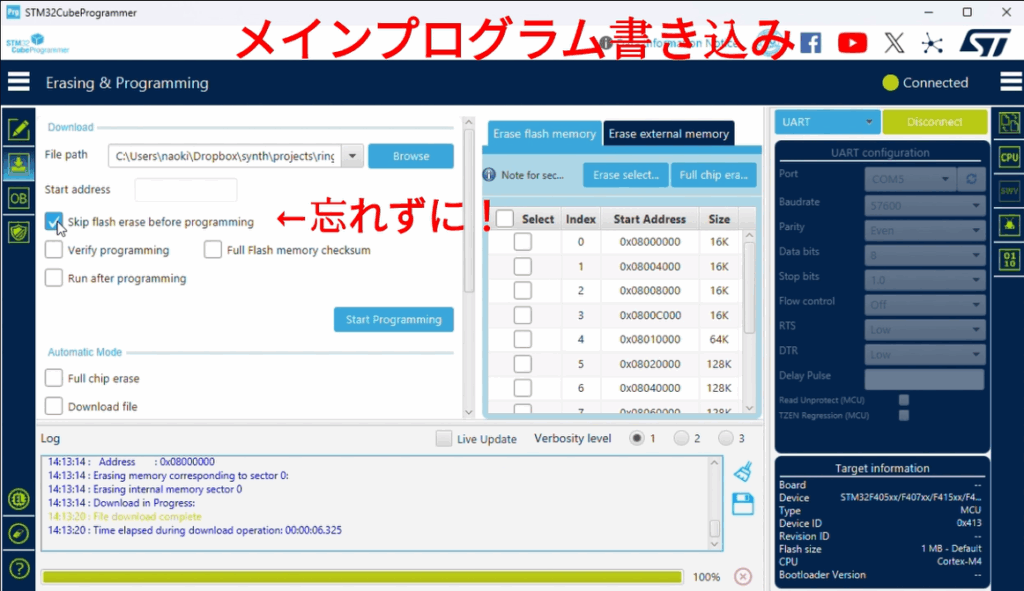Open the bug debug icon on right
Image resolution: width=1024 pixels, height=591 pixels.
point(1010,225)
